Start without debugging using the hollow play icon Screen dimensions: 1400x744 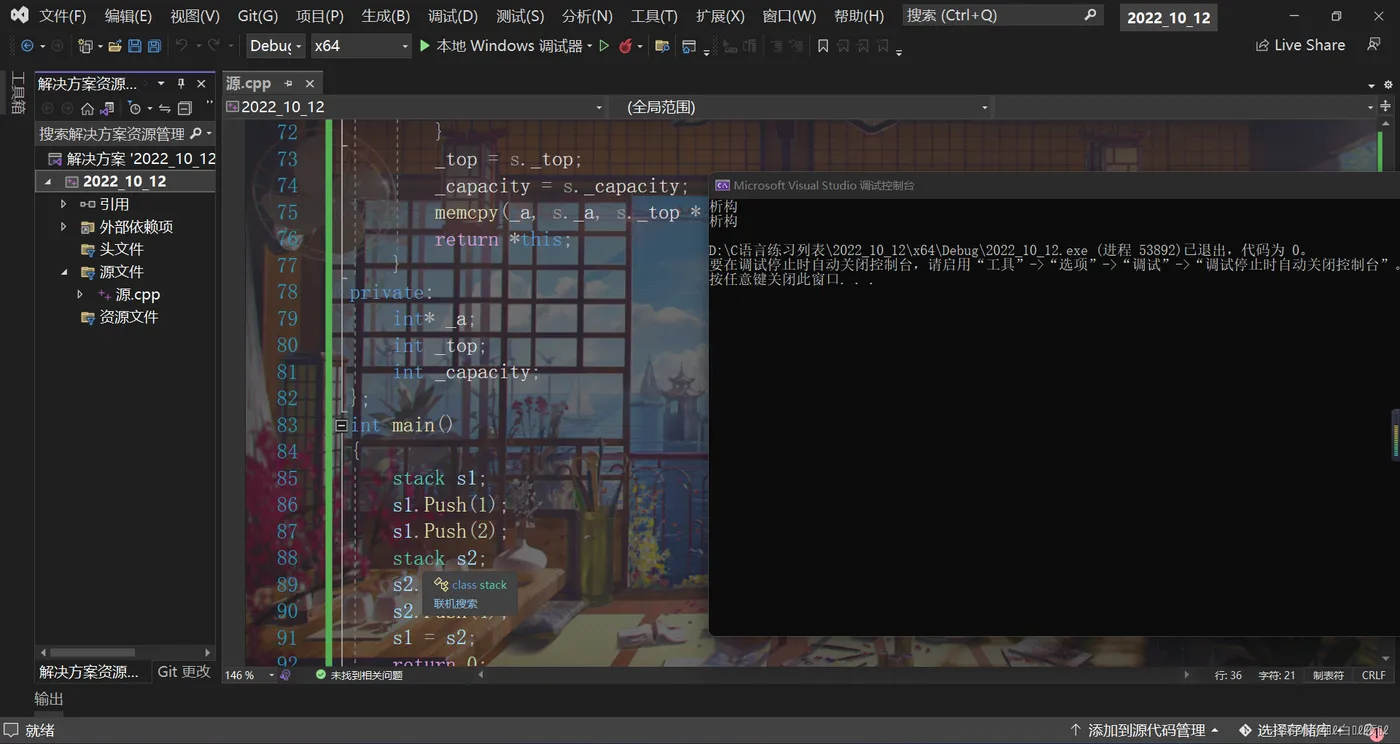604,46
